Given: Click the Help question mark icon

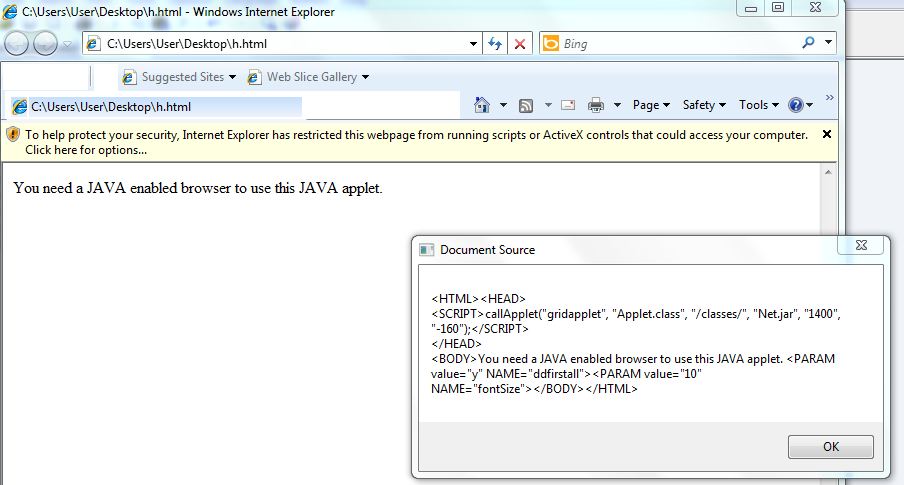Looking at the screenshot, I should (796, 105).
